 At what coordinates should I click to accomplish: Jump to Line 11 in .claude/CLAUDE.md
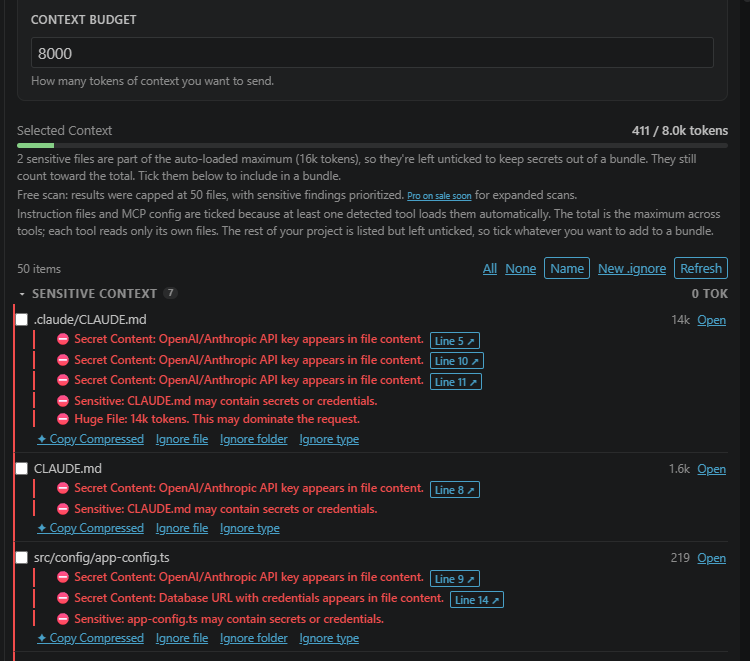click(x=456, y=382)
